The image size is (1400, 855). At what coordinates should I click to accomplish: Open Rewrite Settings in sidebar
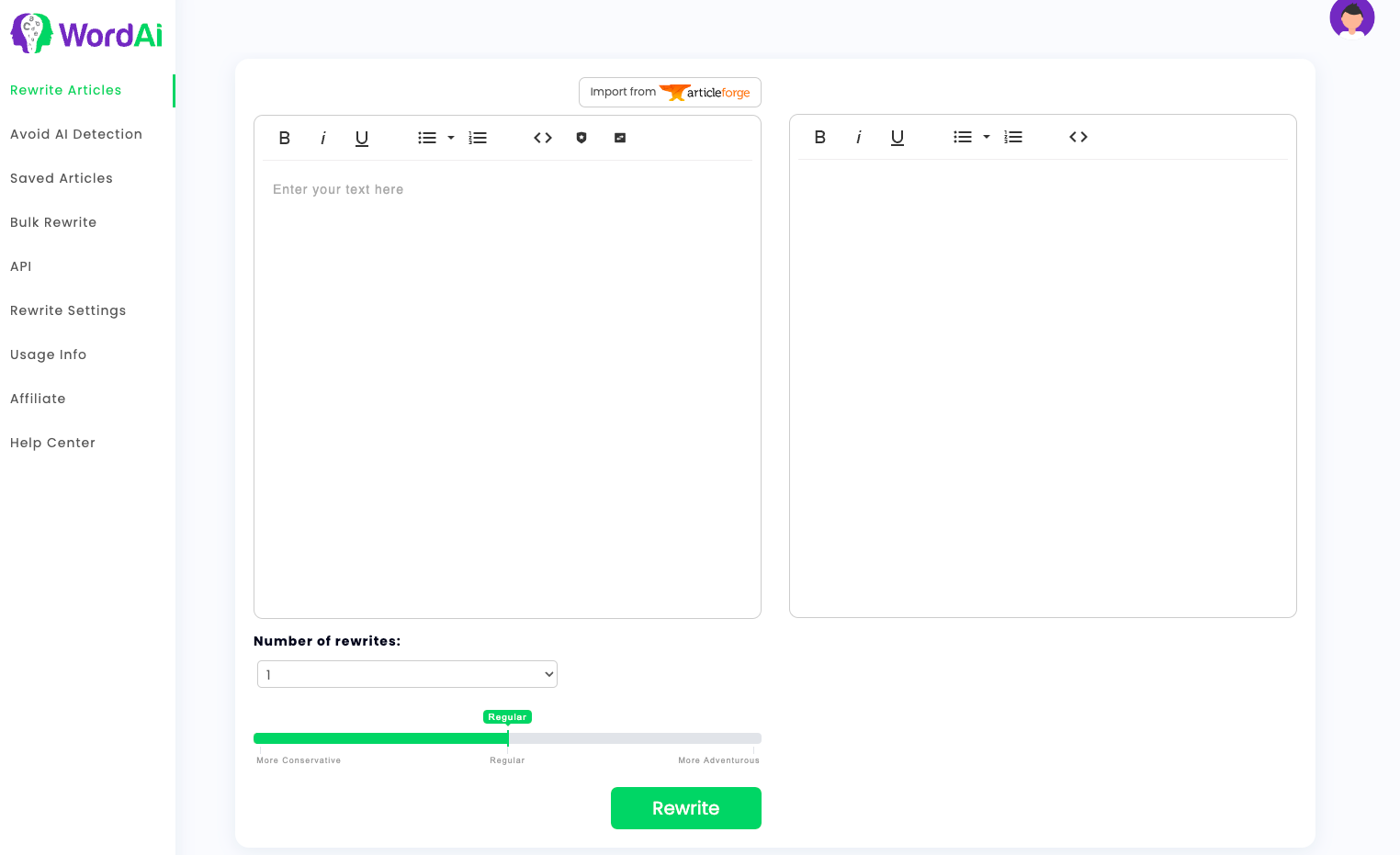(68, 310)
